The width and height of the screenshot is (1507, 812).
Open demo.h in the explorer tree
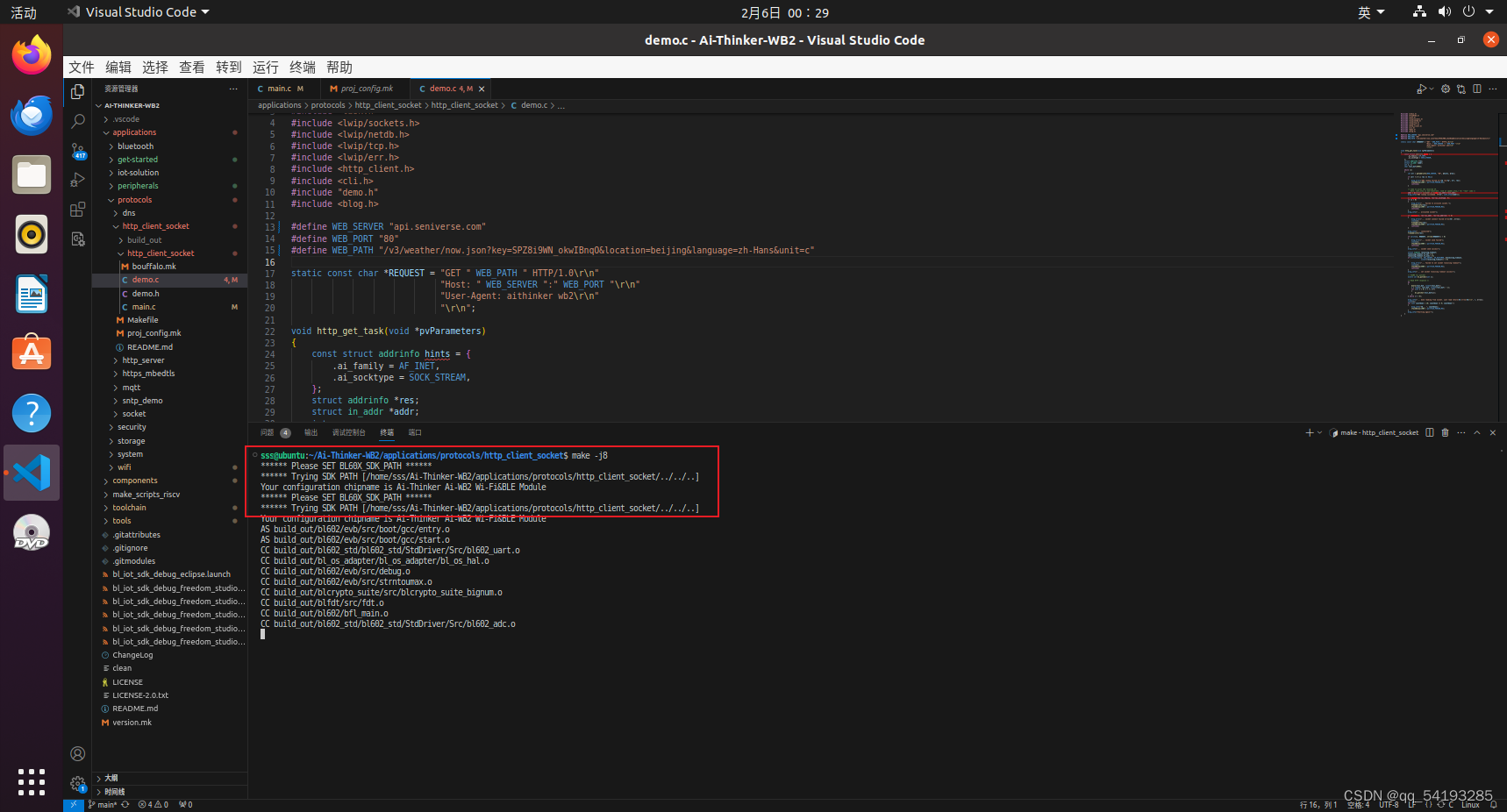click(x=169, y=294)
